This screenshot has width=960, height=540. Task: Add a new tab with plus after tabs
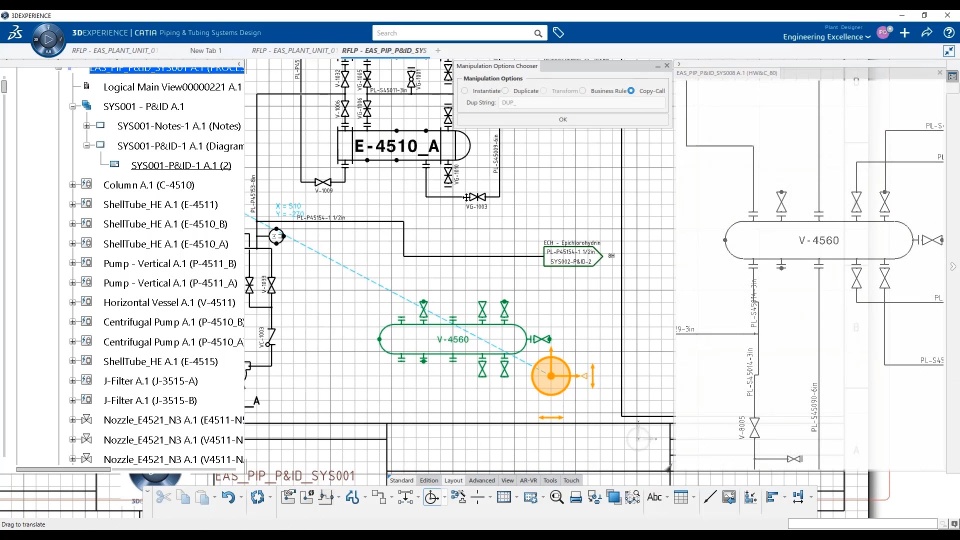tap(438, 51)
